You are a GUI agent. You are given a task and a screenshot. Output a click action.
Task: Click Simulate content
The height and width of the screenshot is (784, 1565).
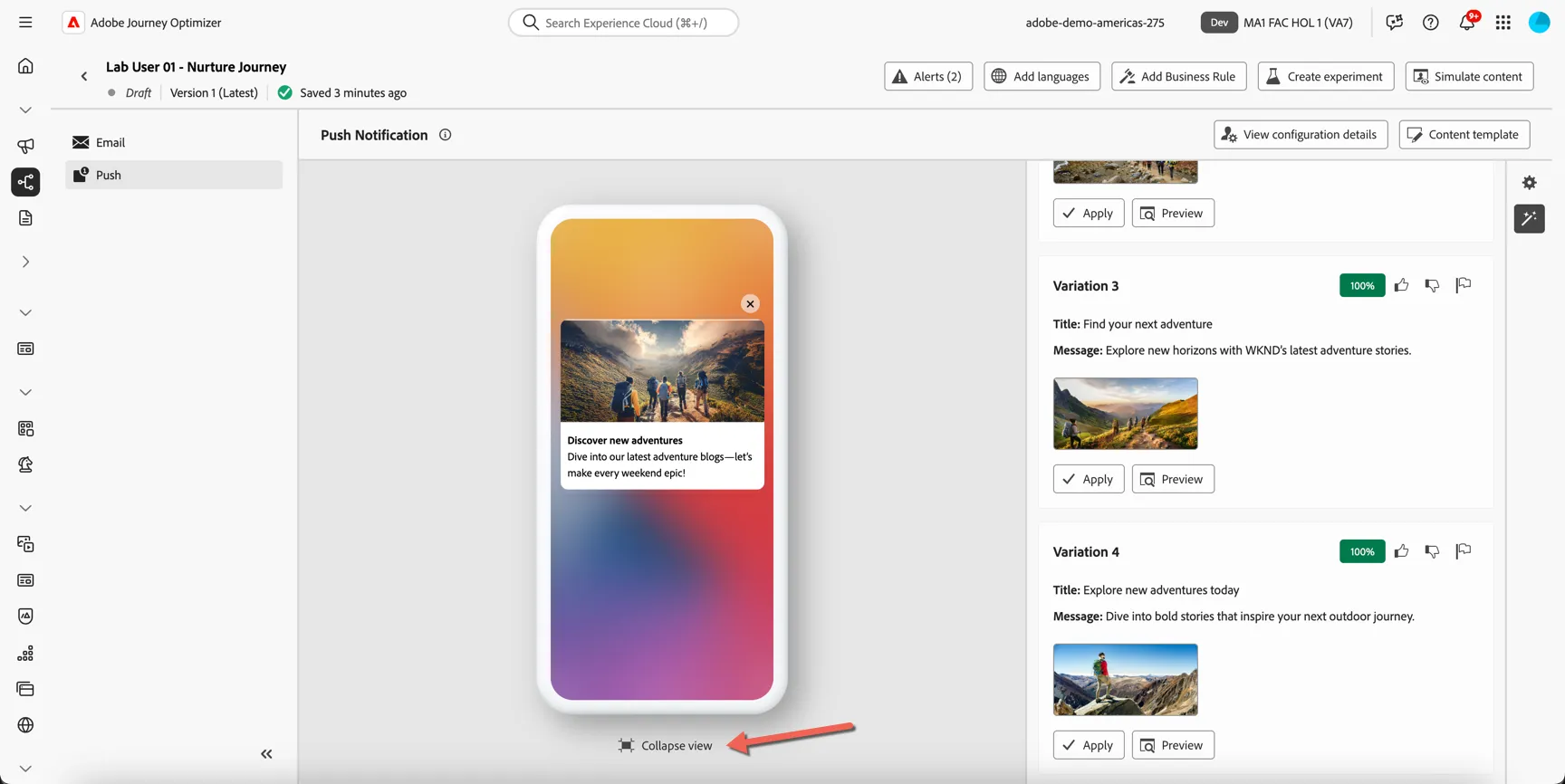point(1469,76)
